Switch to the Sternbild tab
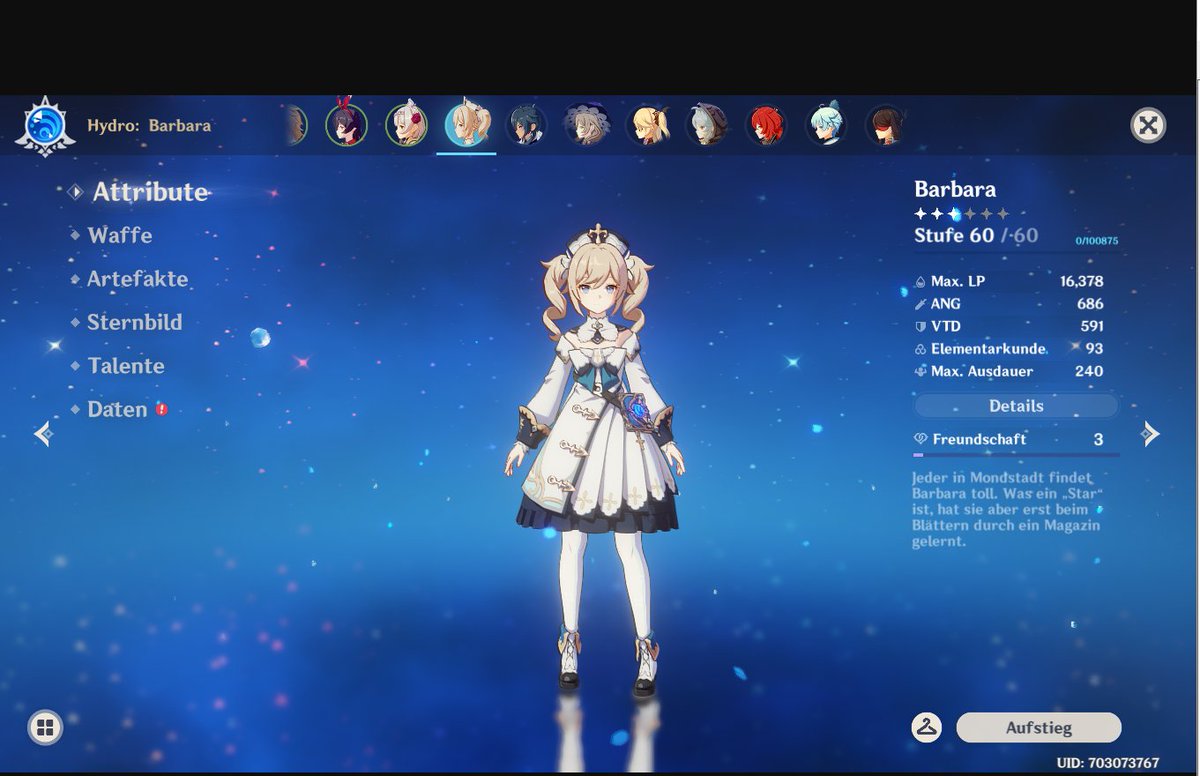This screenshot has height=776, width=1200. point(135,322)
